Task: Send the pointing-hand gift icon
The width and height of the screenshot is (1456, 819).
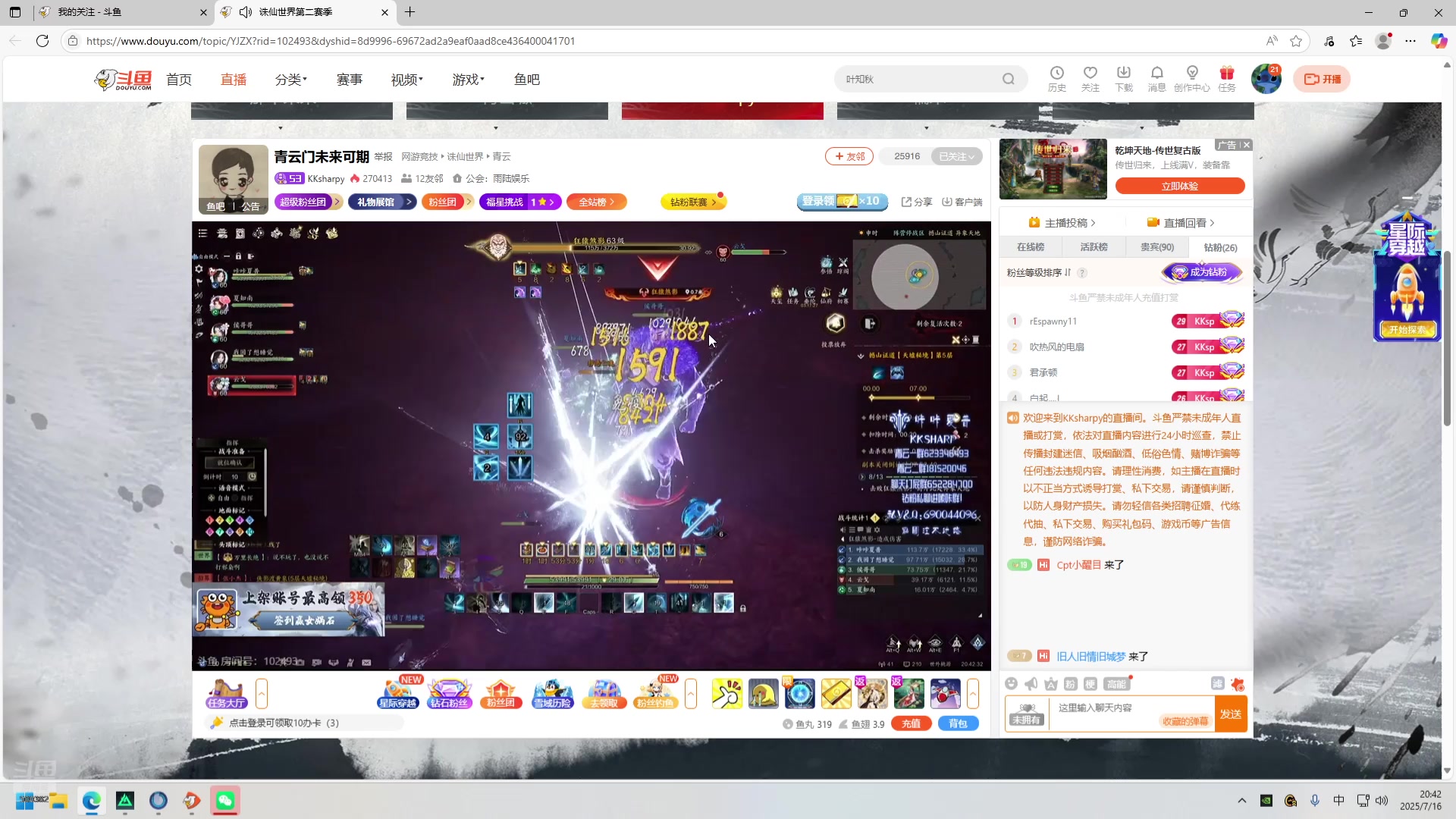Action: [x=726, y=694]
